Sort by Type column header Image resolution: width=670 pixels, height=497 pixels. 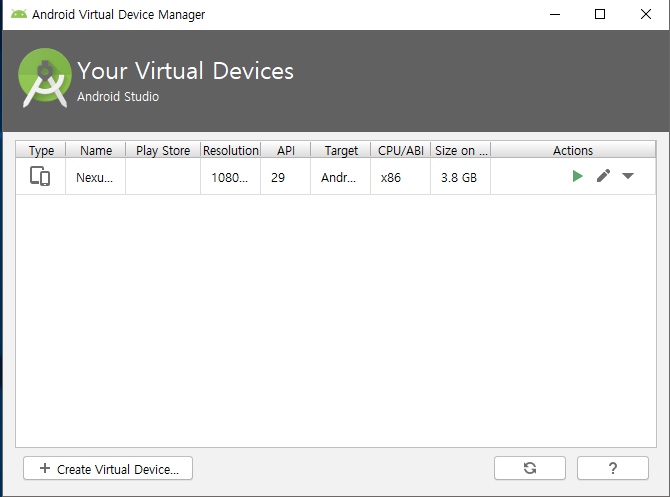pos(41,150)
